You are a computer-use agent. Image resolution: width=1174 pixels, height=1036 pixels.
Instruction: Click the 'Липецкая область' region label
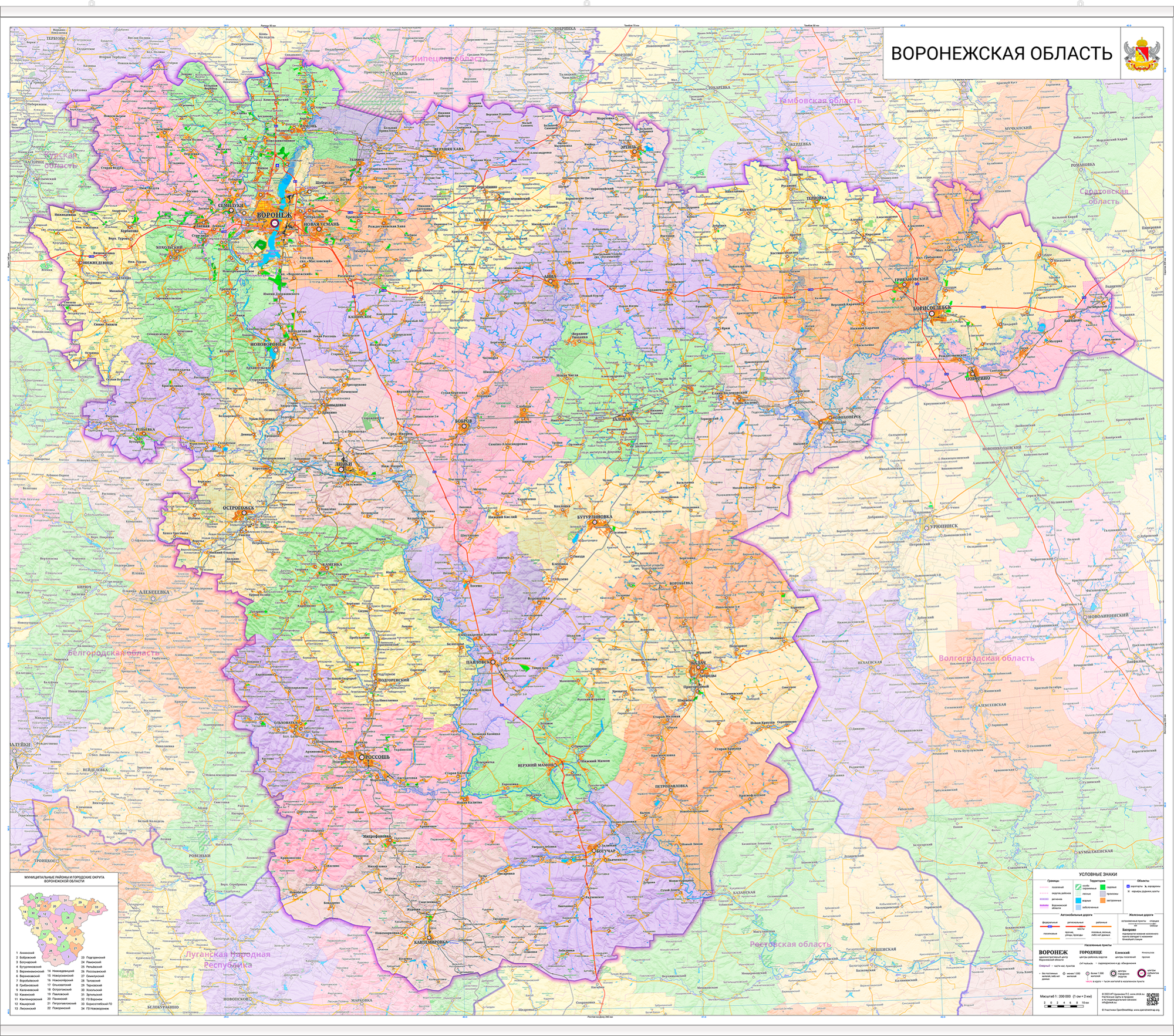coord(448,59)
